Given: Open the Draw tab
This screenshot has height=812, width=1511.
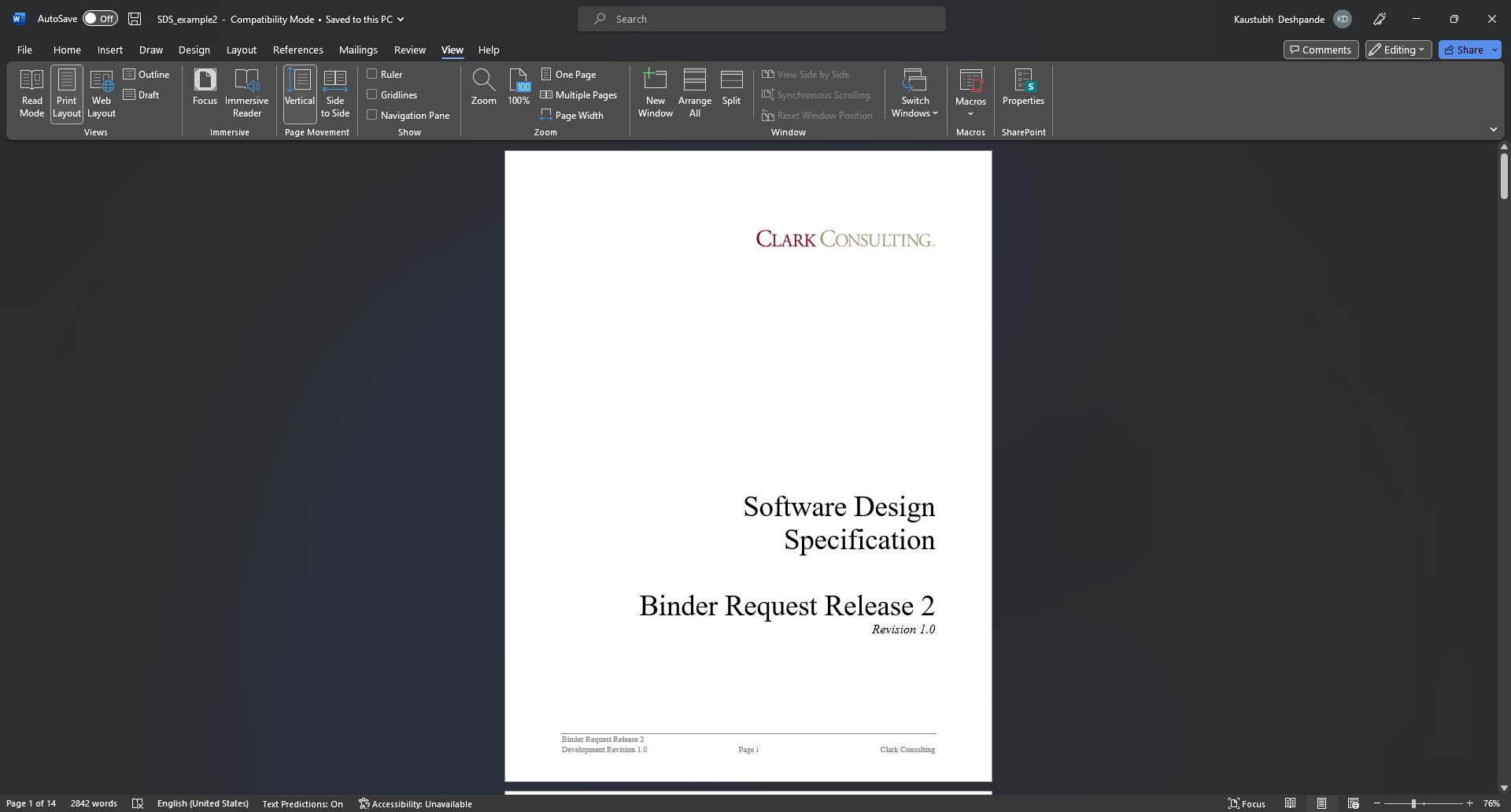Looking at the screenshot, I should click(150, 50).
